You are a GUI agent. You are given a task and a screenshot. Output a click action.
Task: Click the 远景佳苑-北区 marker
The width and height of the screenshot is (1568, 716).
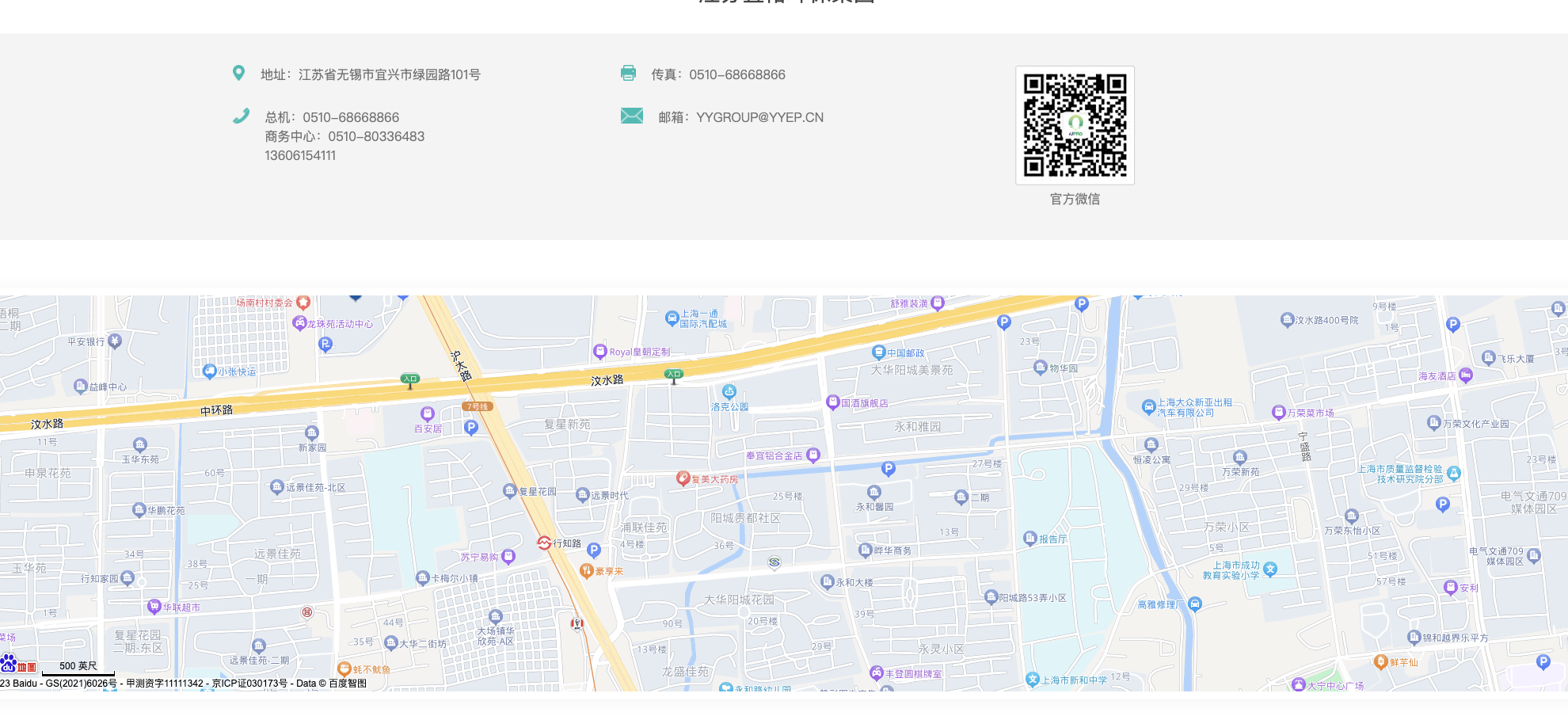pyautogui.click(x=276, y=486)
